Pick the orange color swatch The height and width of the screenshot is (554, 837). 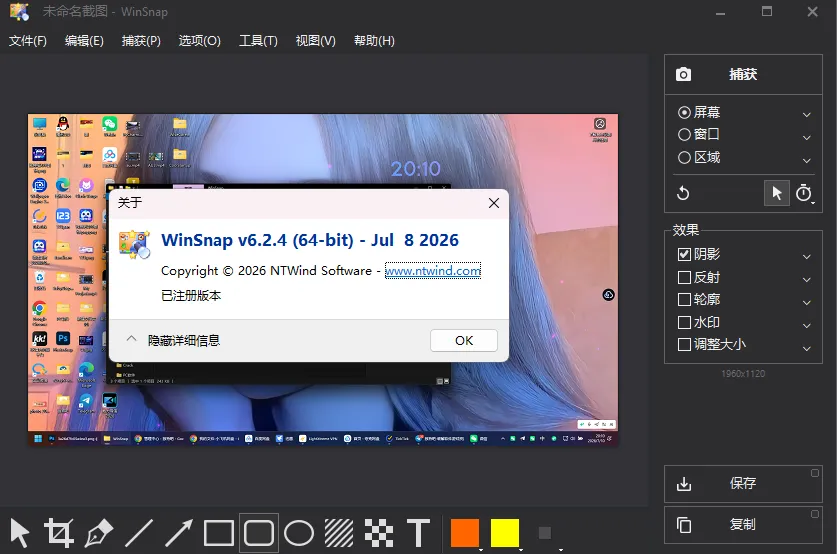pyautogui.click(x=465, y=533)
